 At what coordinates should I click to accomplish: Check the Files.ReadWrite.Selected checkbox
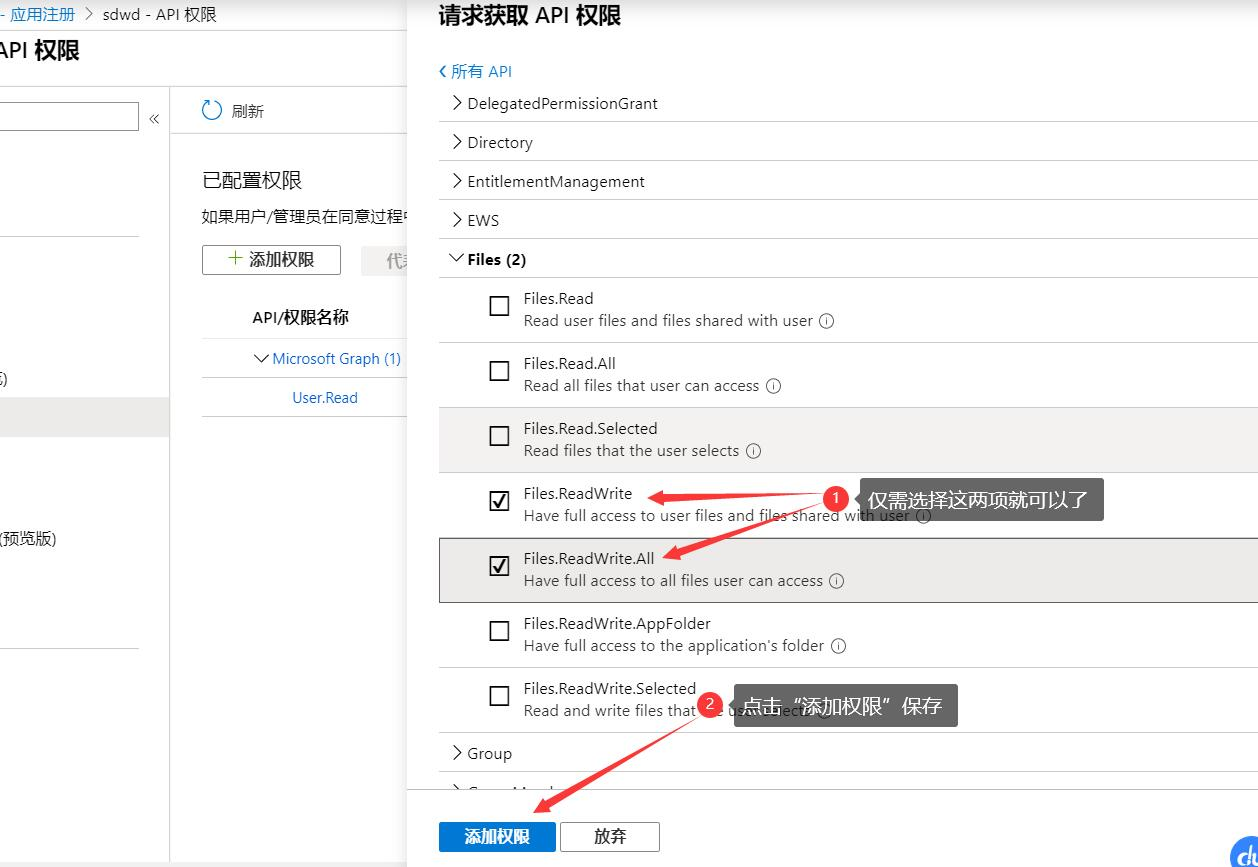tap(499, 696)
